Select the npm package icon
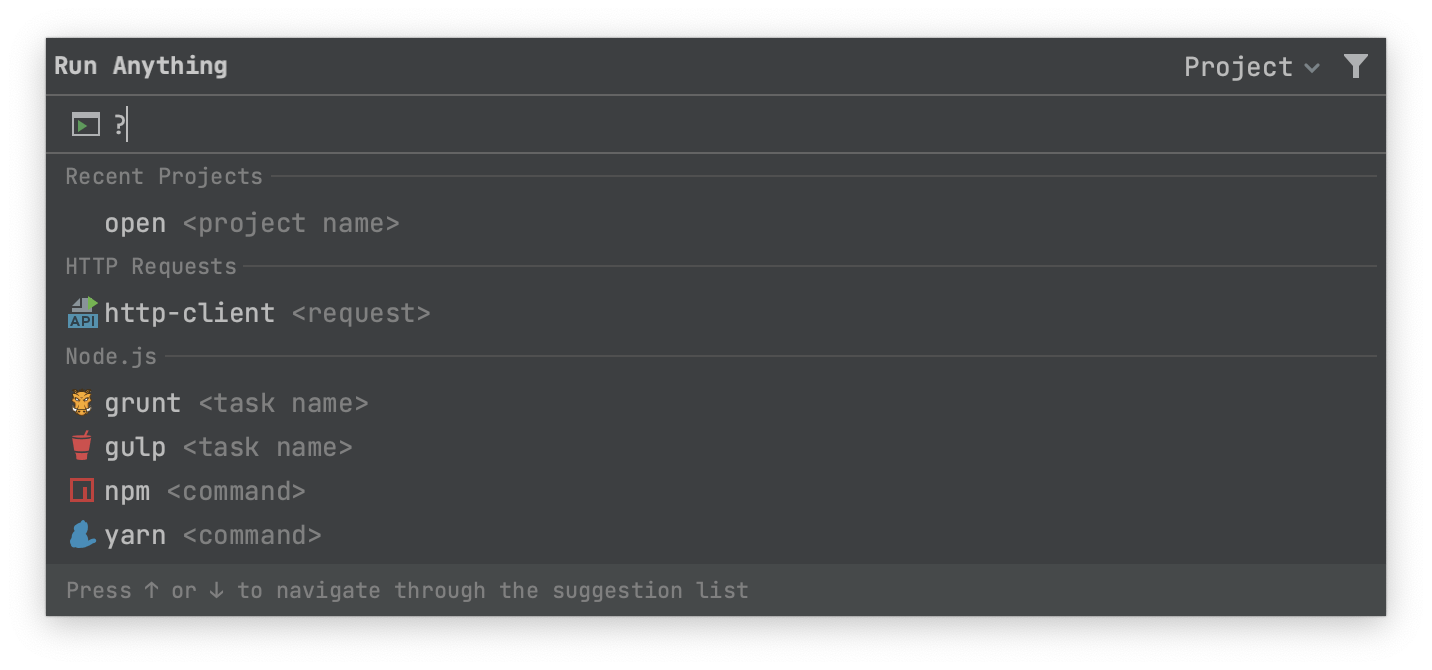Viewport: 1432px width, 670px height. click(x=82, y=490)
